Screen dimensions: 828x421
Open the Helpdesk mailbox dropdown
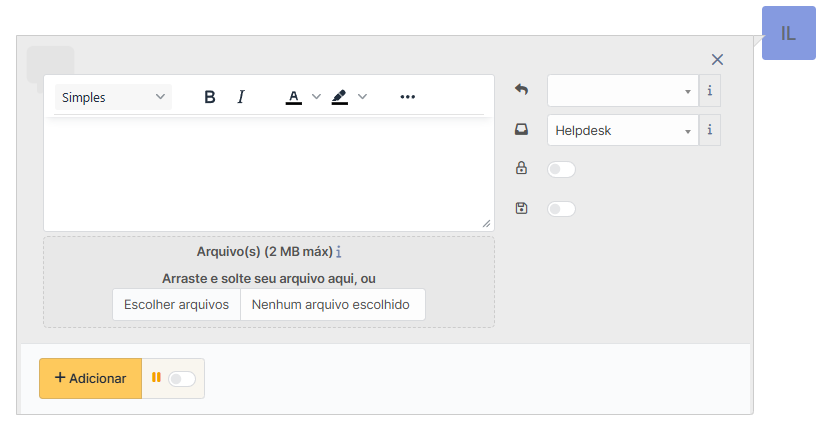pyautogui.click(x=623, y=130)
